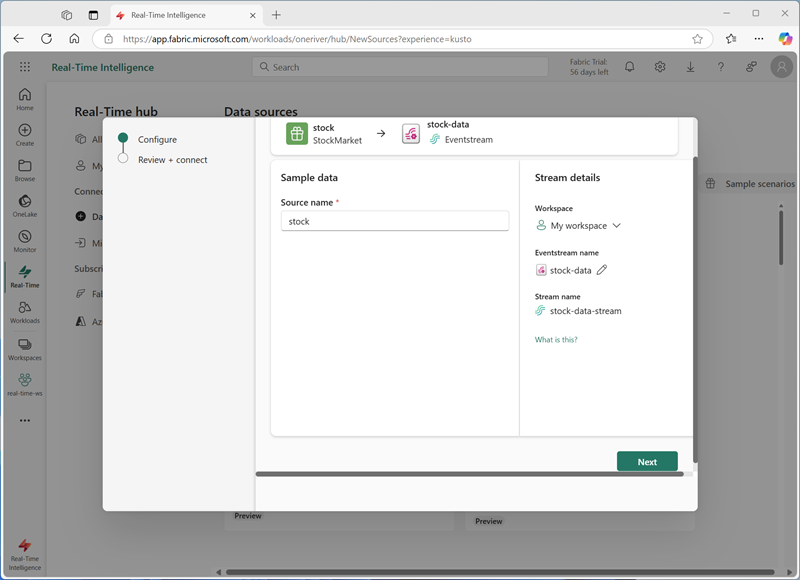Open browser favorites list
The height and width of the screenshot is (580, 800).
click(x=731, y=39)
